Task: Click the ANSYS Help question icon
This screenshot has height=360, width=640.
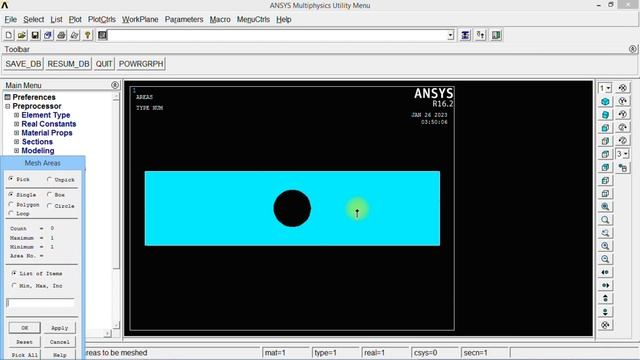Action: pos(87,36)
